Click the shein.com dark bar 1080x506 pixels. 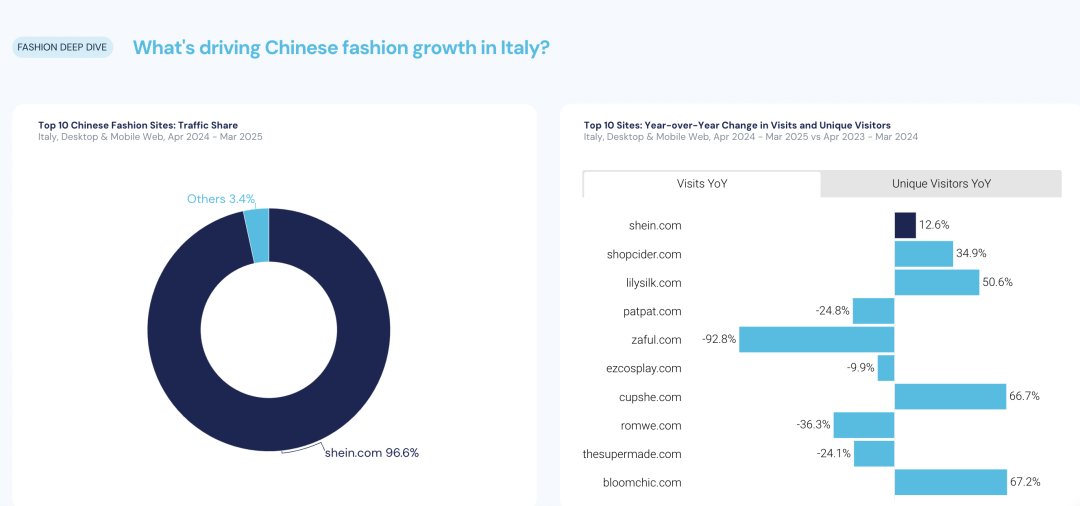coord(905,225)
